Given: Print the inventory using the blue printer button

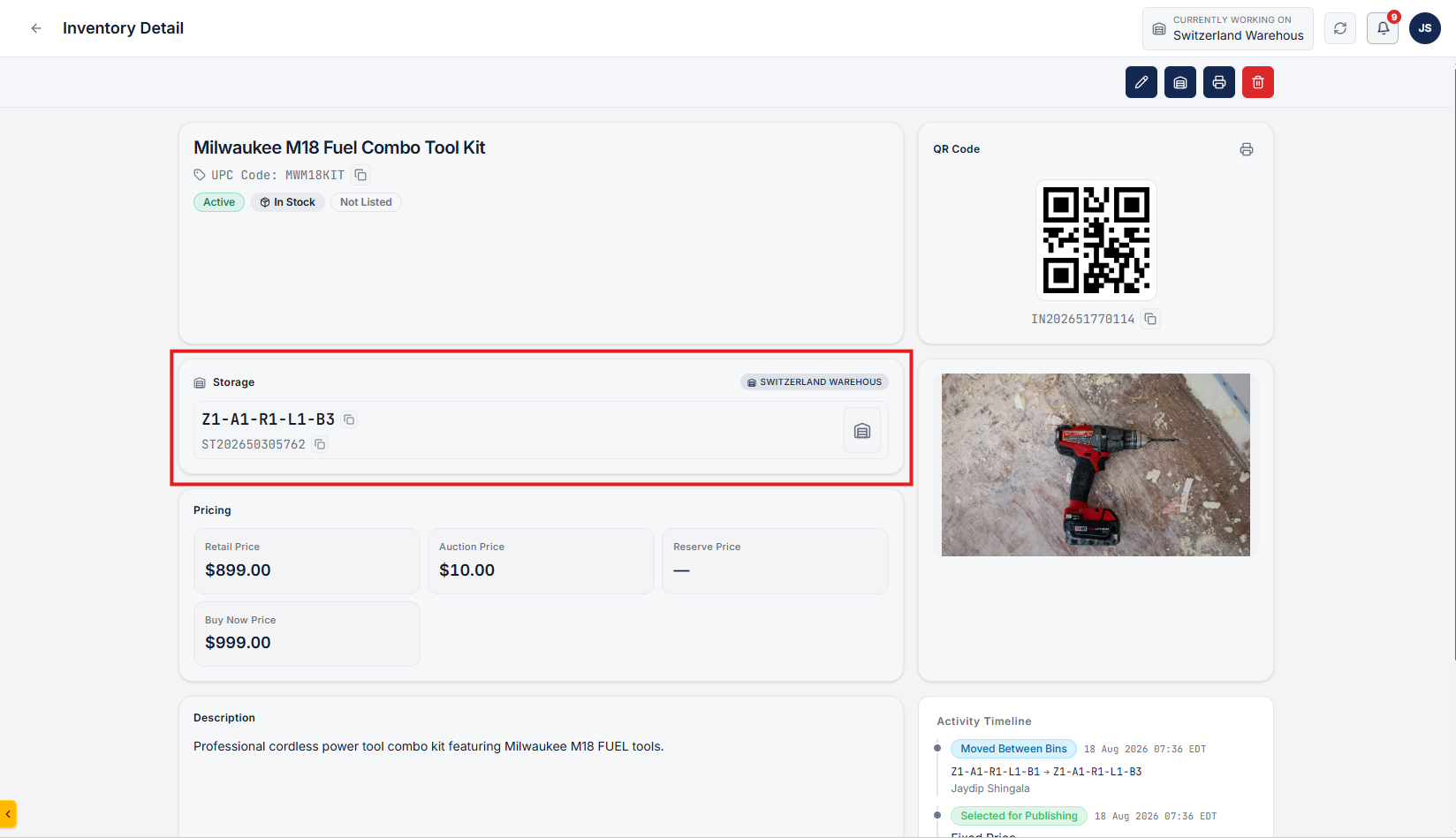Looking at the screenshot, I should click(1219, 82).
